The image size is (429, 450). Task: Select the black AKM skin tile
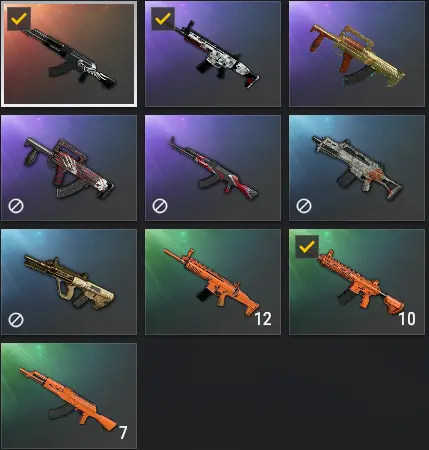click(69, 54)
